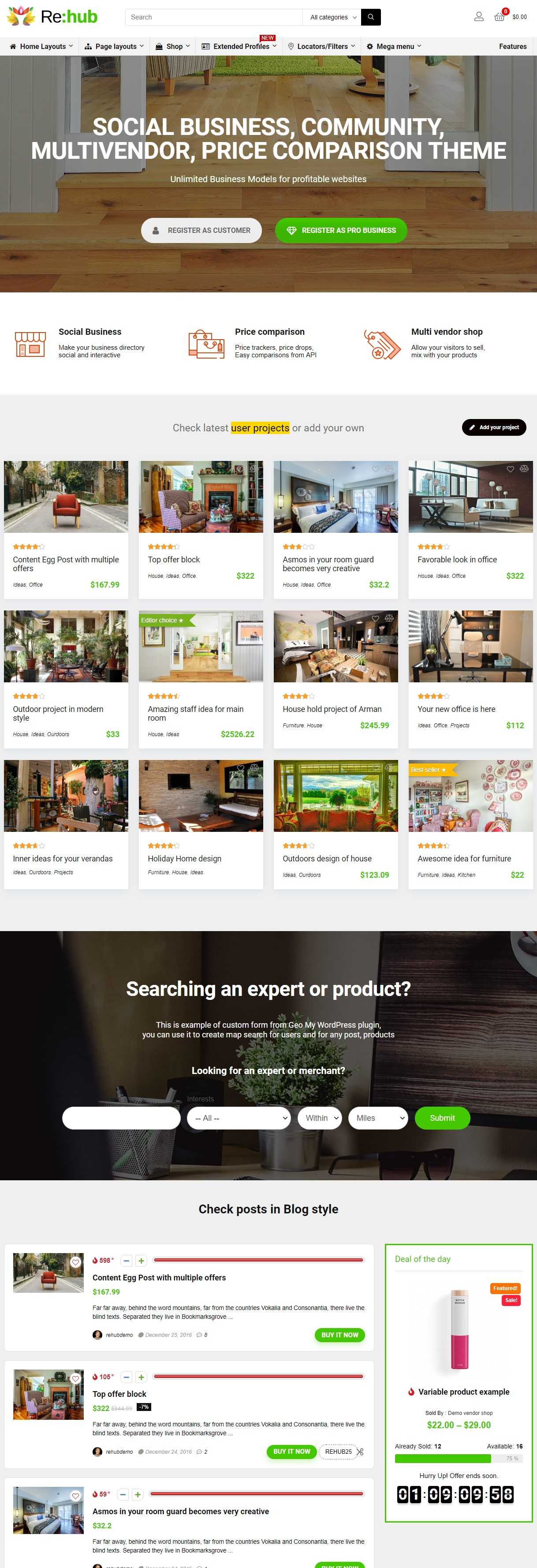Open the shopping cart icon
Image resolution: width=537 pixels, height=1568 pixels.
tap(499, 17)
